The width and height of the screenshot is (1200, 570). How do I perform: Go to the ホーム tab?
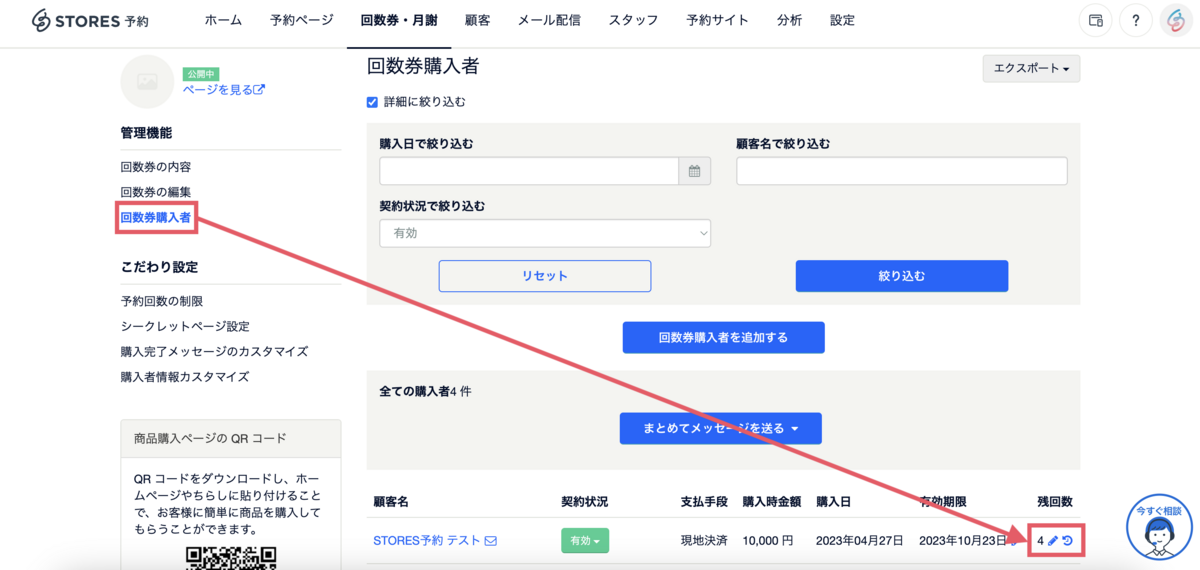223,20
